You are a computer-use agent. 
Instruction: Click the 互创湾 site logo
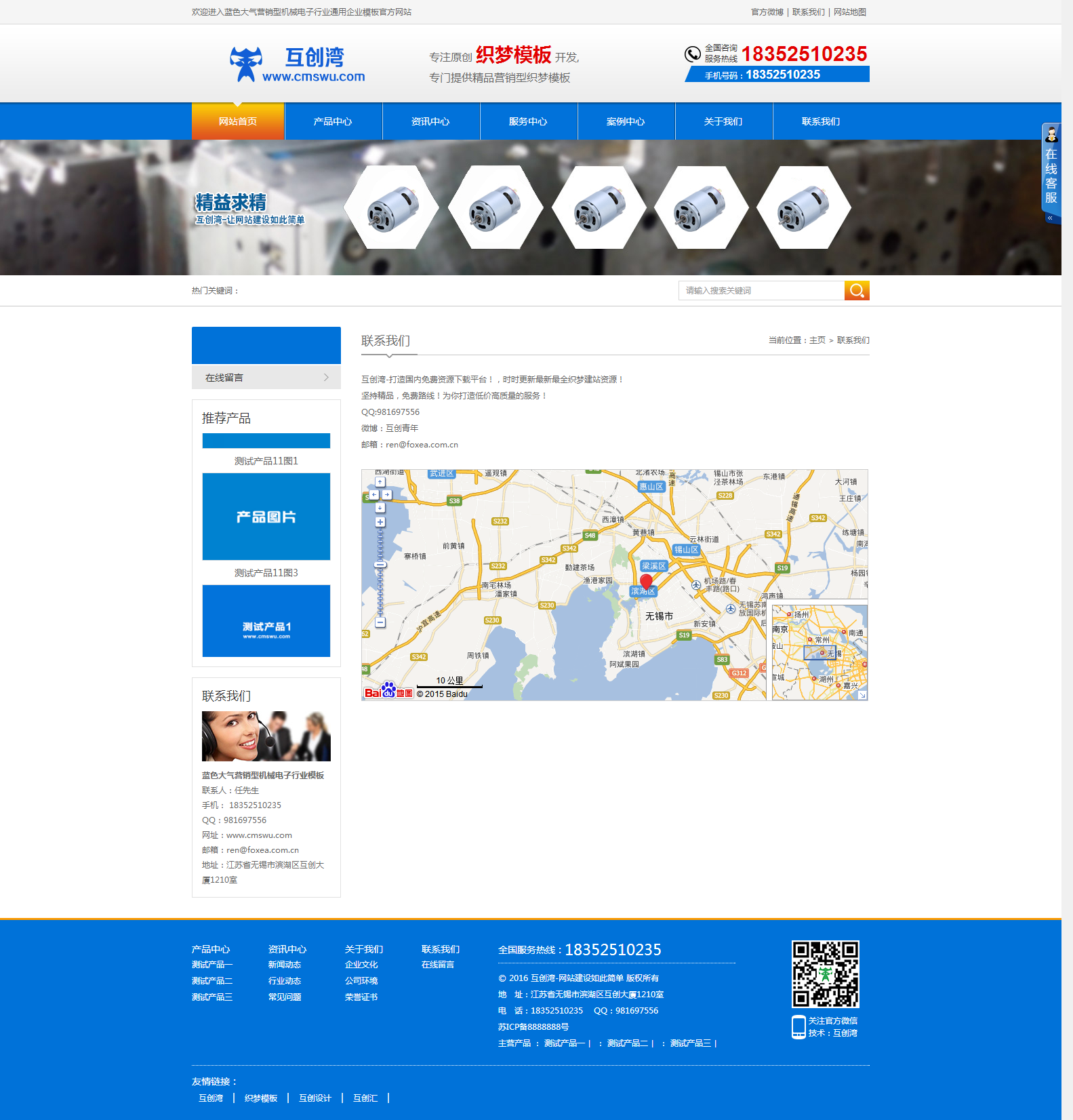pyautogui.click(x=297, y=64)
